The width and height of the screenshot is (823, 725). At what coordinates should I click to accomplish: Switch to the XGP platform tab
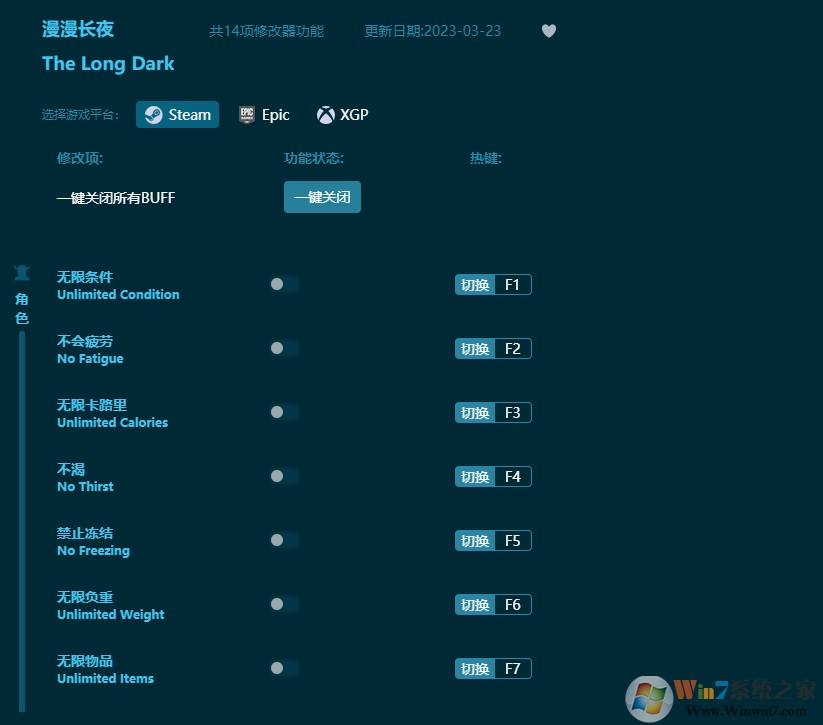pyautogui.click(x=342, y=114)
